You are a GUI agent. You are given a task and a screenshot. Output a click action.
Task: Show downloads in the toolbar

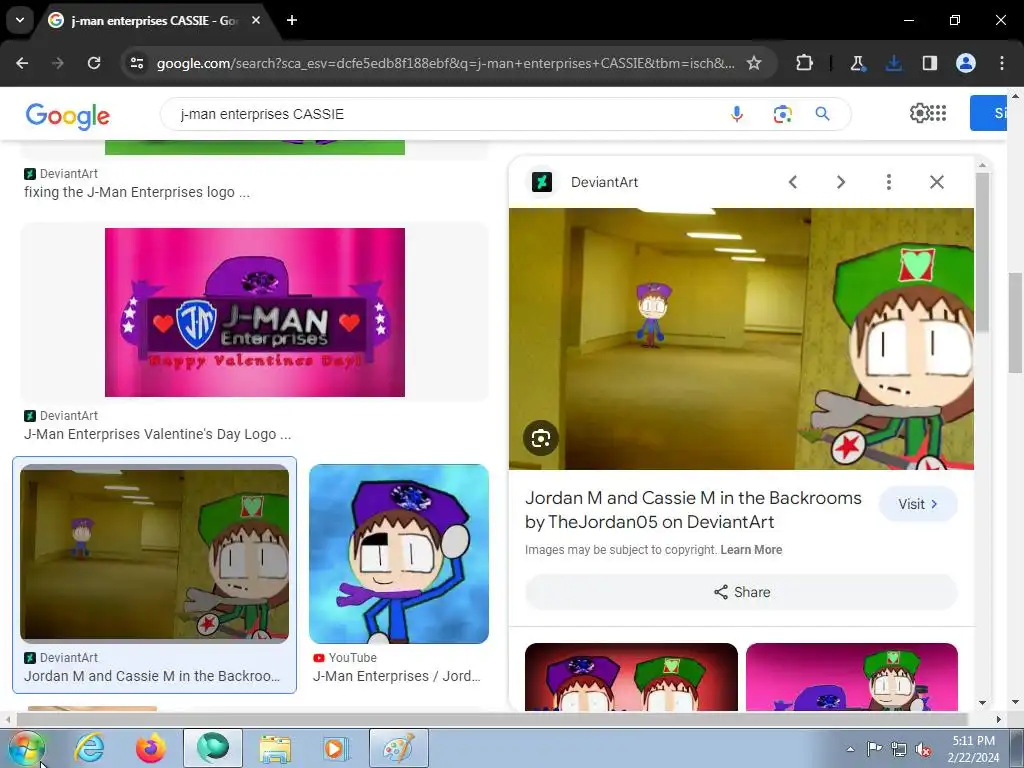coord(893,63)
